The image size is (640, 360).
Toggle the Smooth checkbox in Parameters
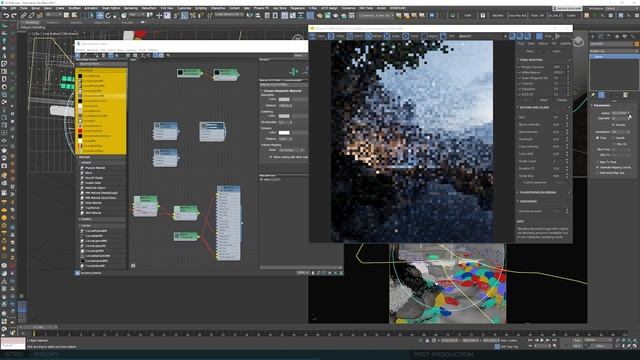pyautogui.click(x=613, y=124)
